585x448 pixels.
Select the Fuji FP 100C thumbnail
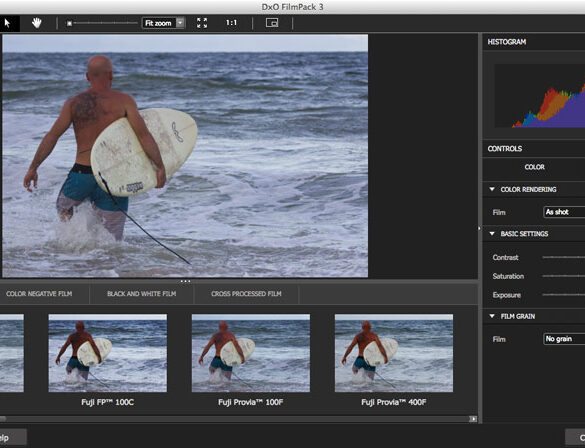click(108, 353)
